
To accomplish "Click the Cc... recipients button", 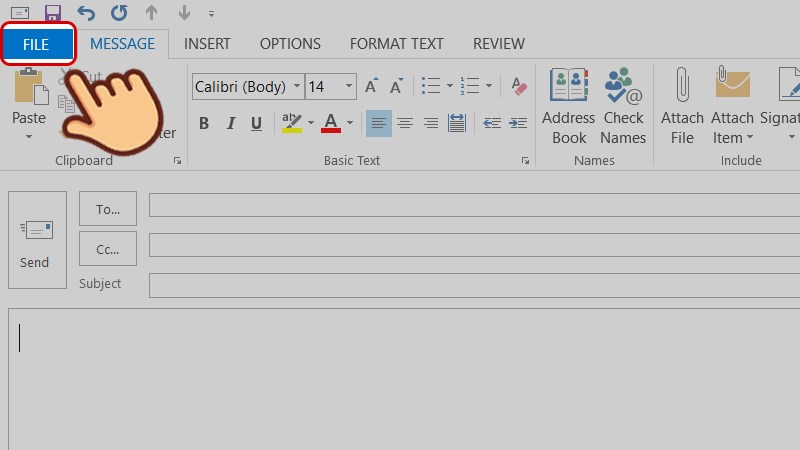I will pos(108,248).
